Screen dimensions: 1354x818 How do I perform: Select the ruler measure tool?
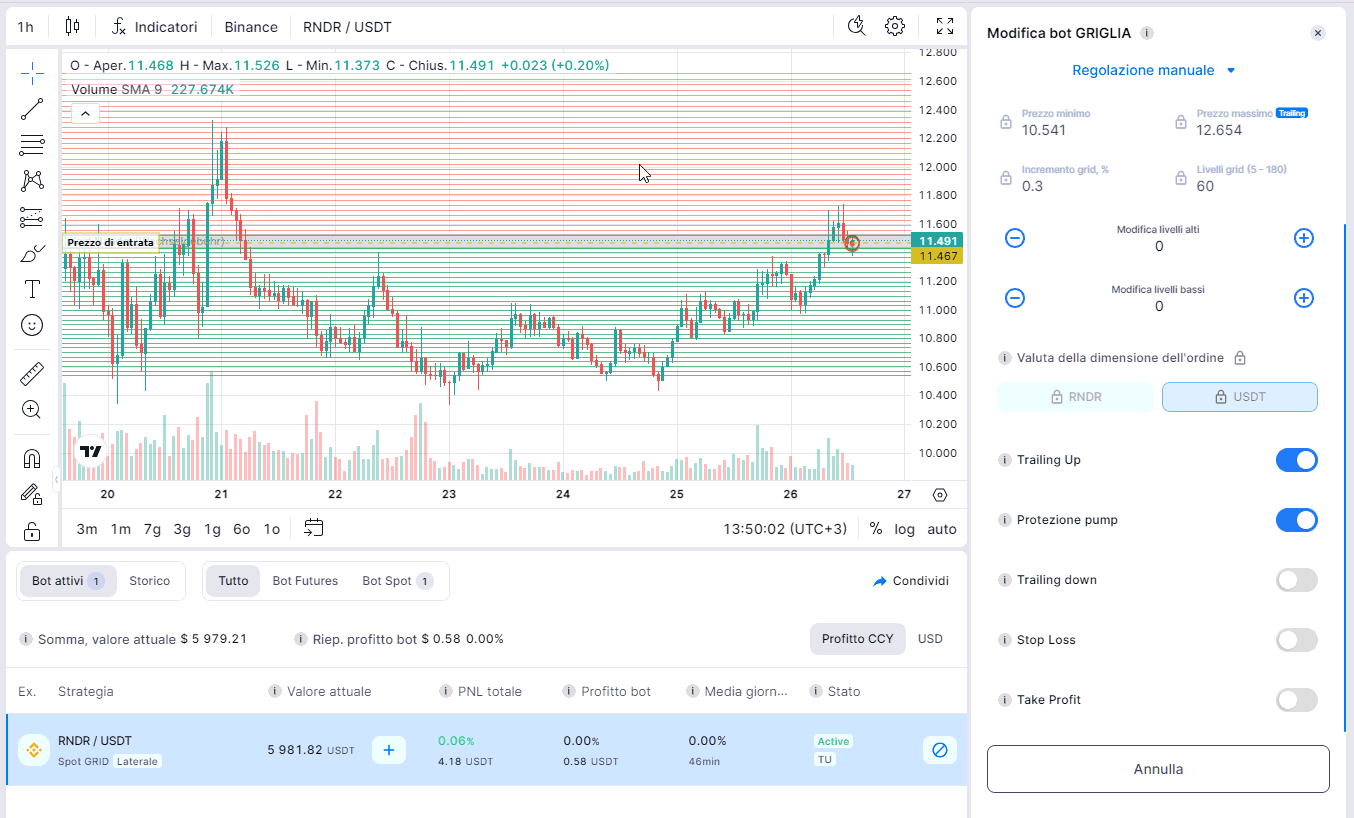click(x=32, y=374)
